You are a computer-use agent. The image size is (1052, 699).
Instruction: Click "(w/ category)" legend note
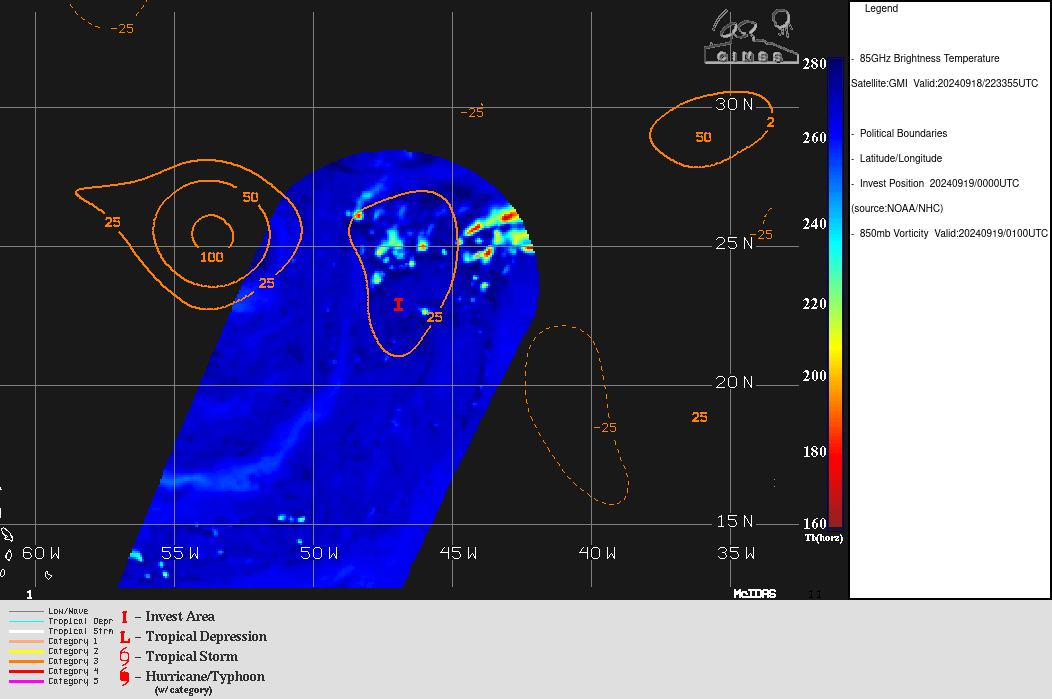[x=183, y=690]
